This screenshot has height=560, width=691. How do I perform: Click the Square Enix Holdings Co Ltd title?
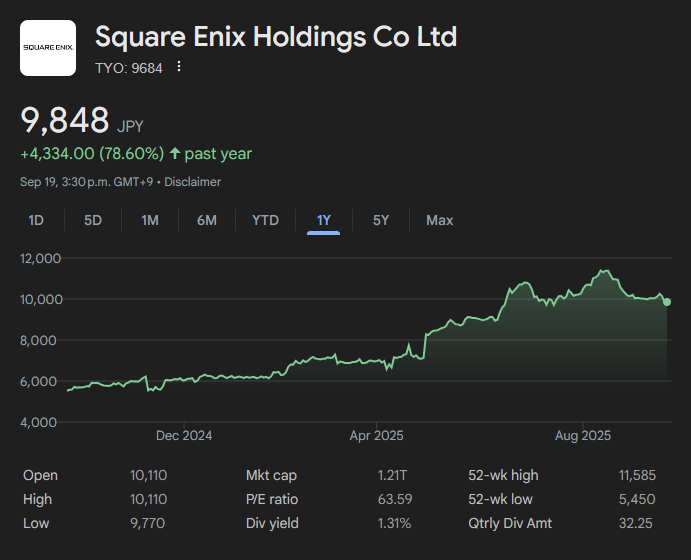[x=276, y=37]
